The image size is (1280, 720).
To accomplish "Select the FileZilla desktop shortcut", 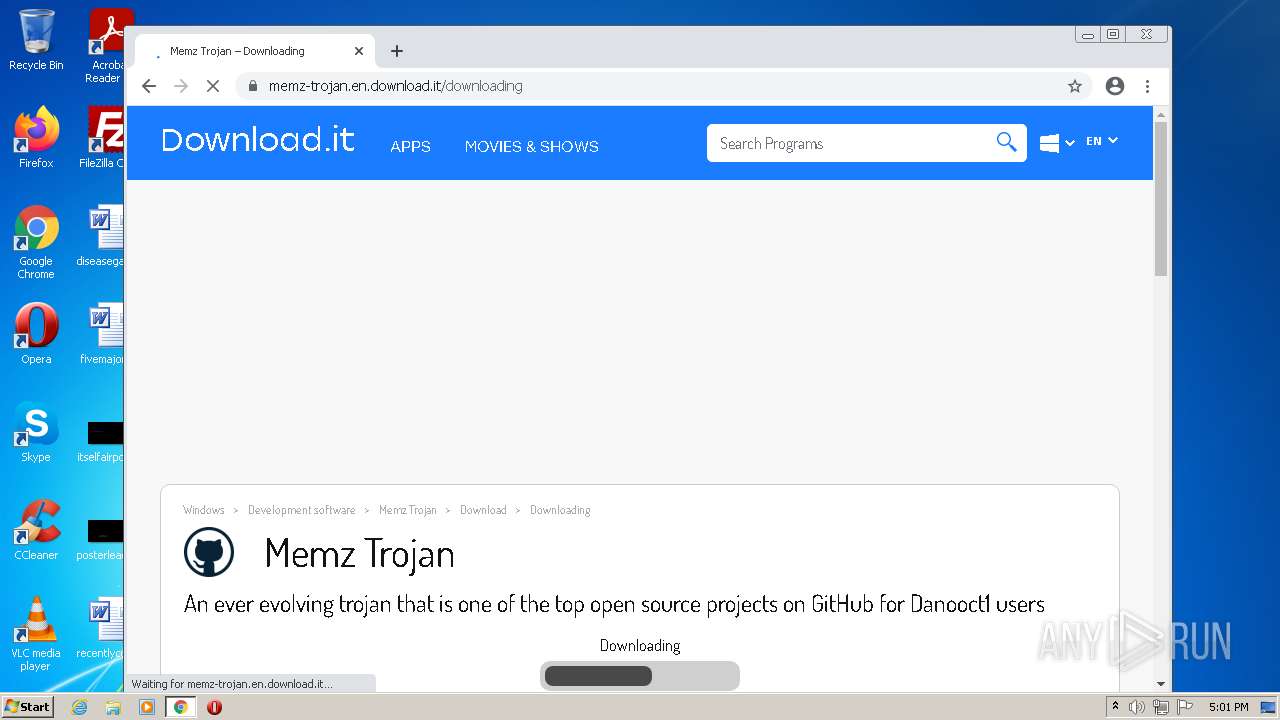I will (102, 138).
